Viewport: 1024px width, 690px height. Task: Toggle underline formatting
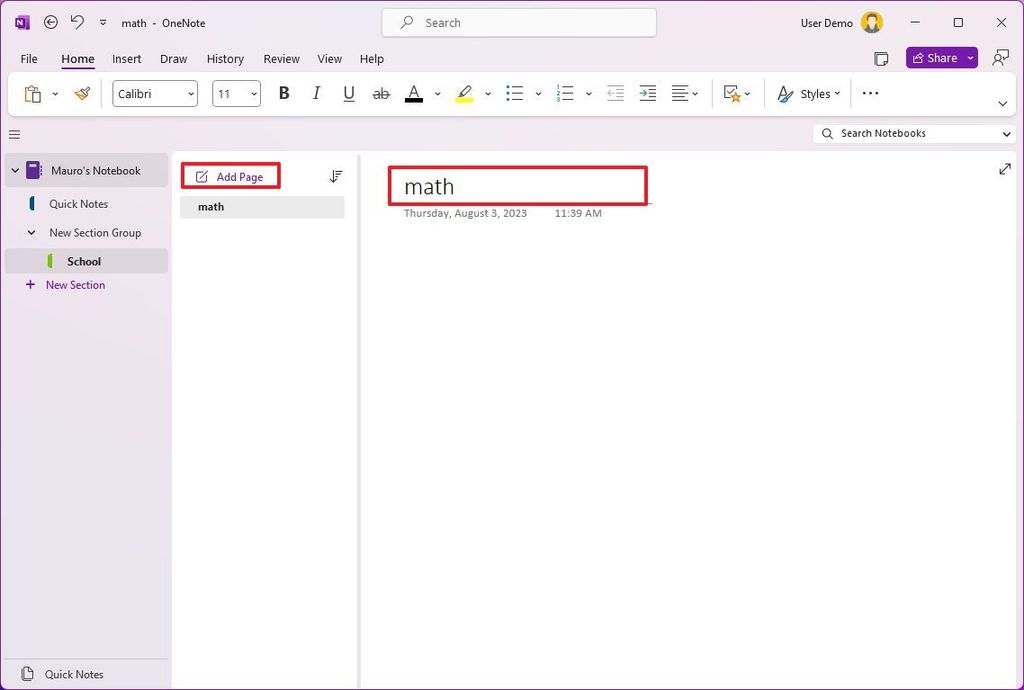pyautogui.click(x=348, y=93)
